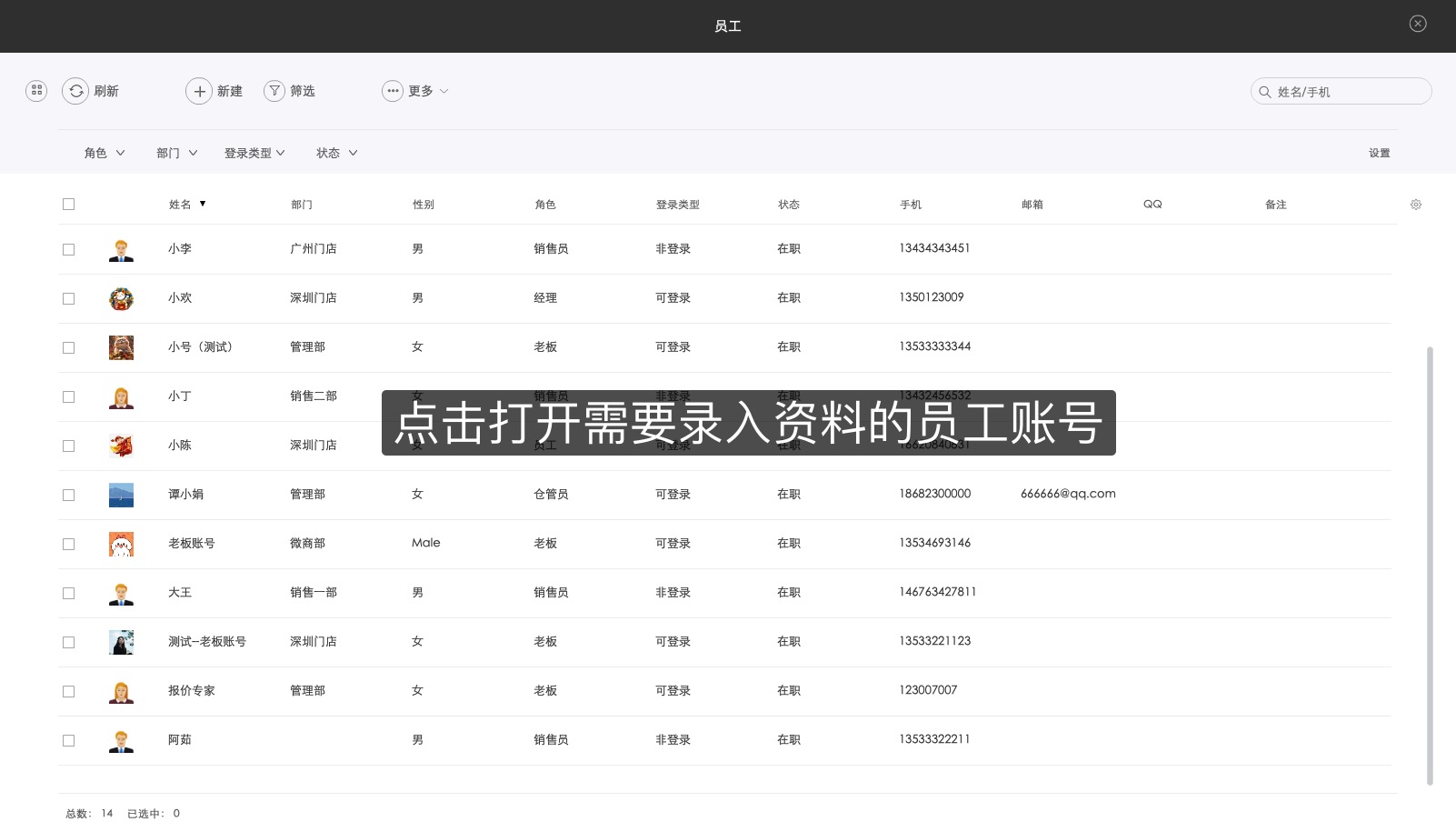
Task: Click the 邮箱 column header
Action: (x=1032, y=205)
